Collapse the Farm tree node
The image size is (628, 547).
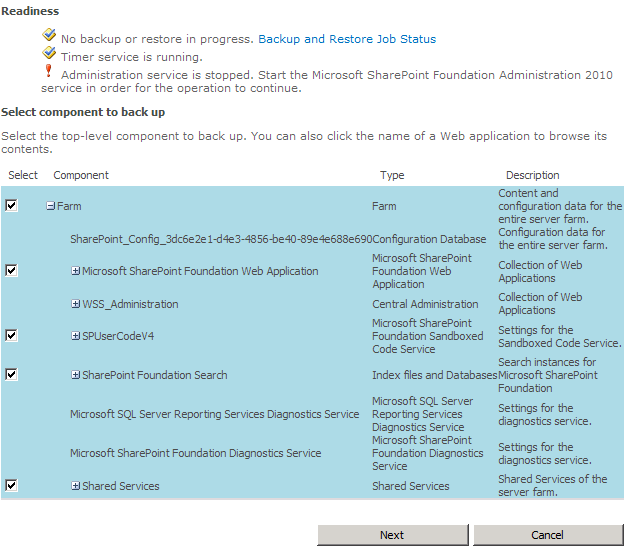[x=50, y=206]
